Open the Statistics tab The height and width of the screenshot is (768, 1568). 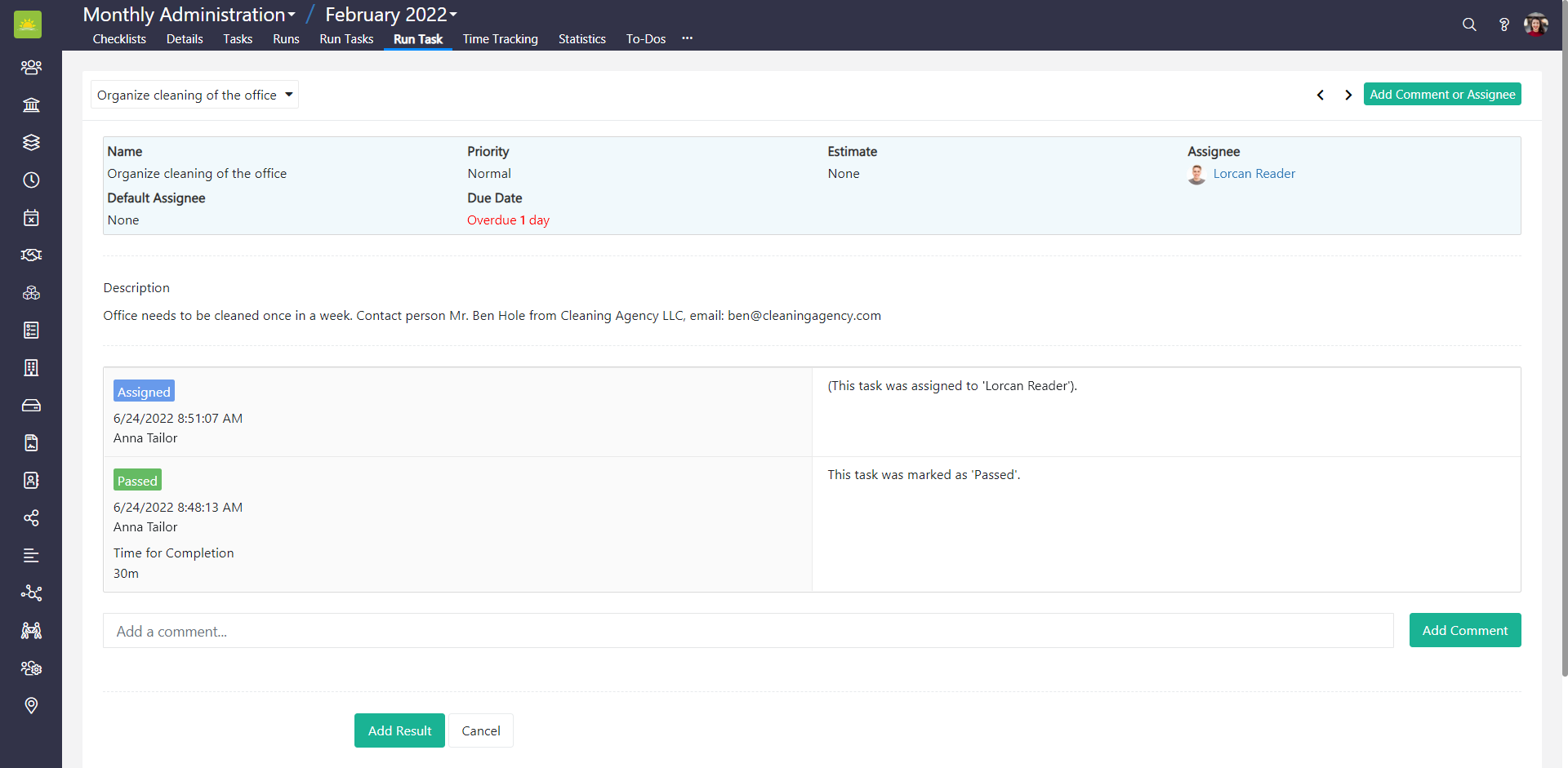pyautogui.click(x=581, y=39)
